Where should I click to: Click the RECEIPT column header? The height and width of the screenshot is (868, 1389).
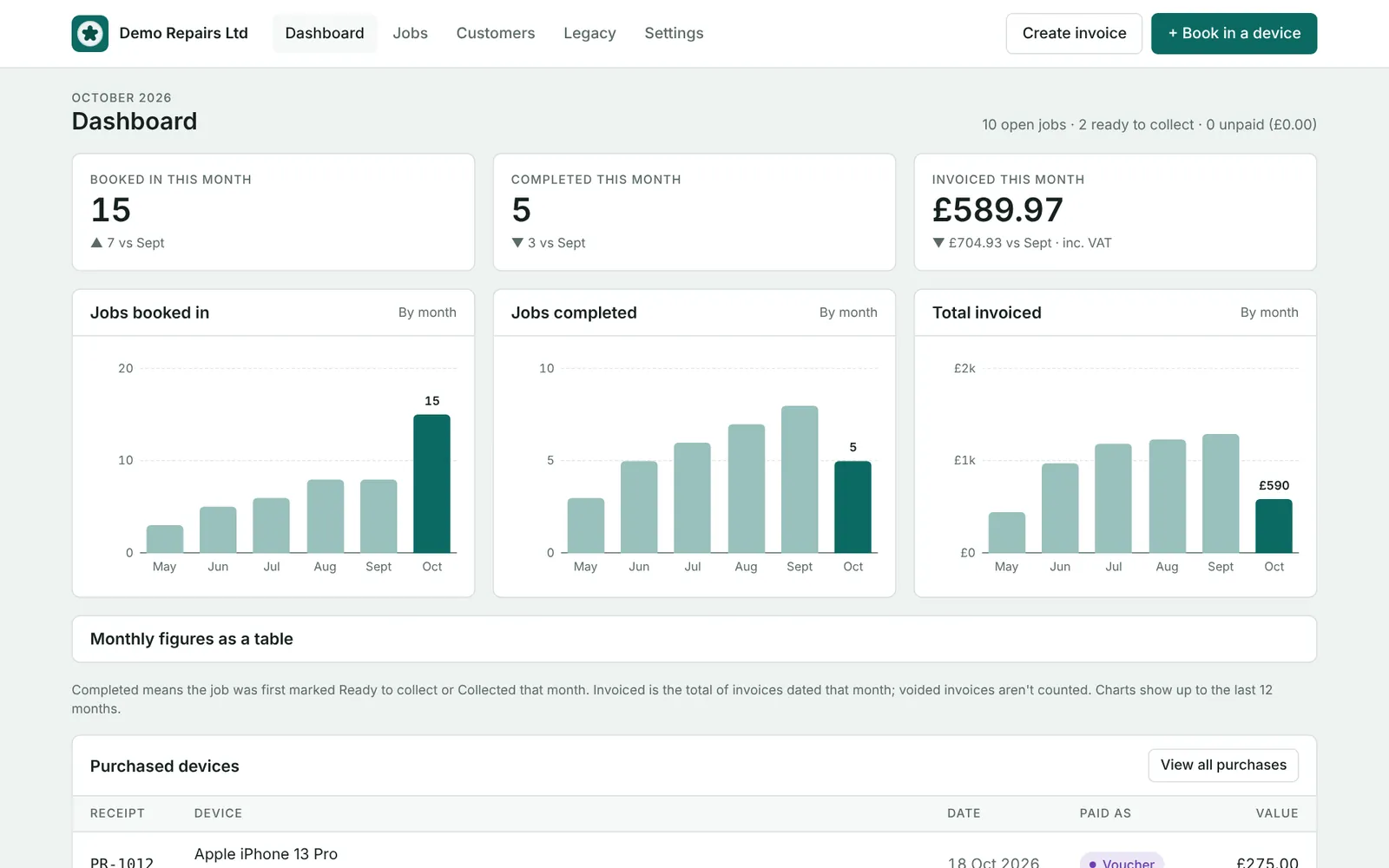[117, 813]
